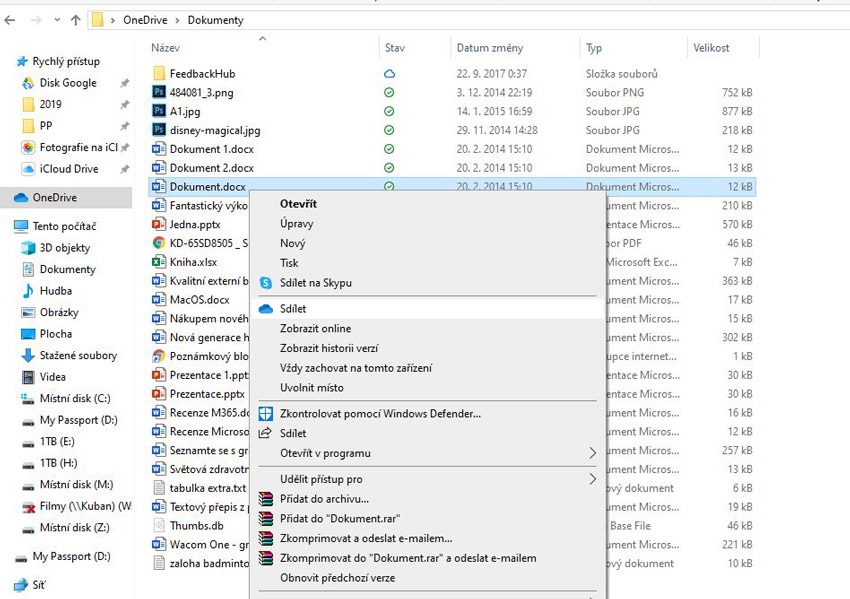Click the back navigation arrow
This screenshot has width=850, height=599.
point(11,19)
